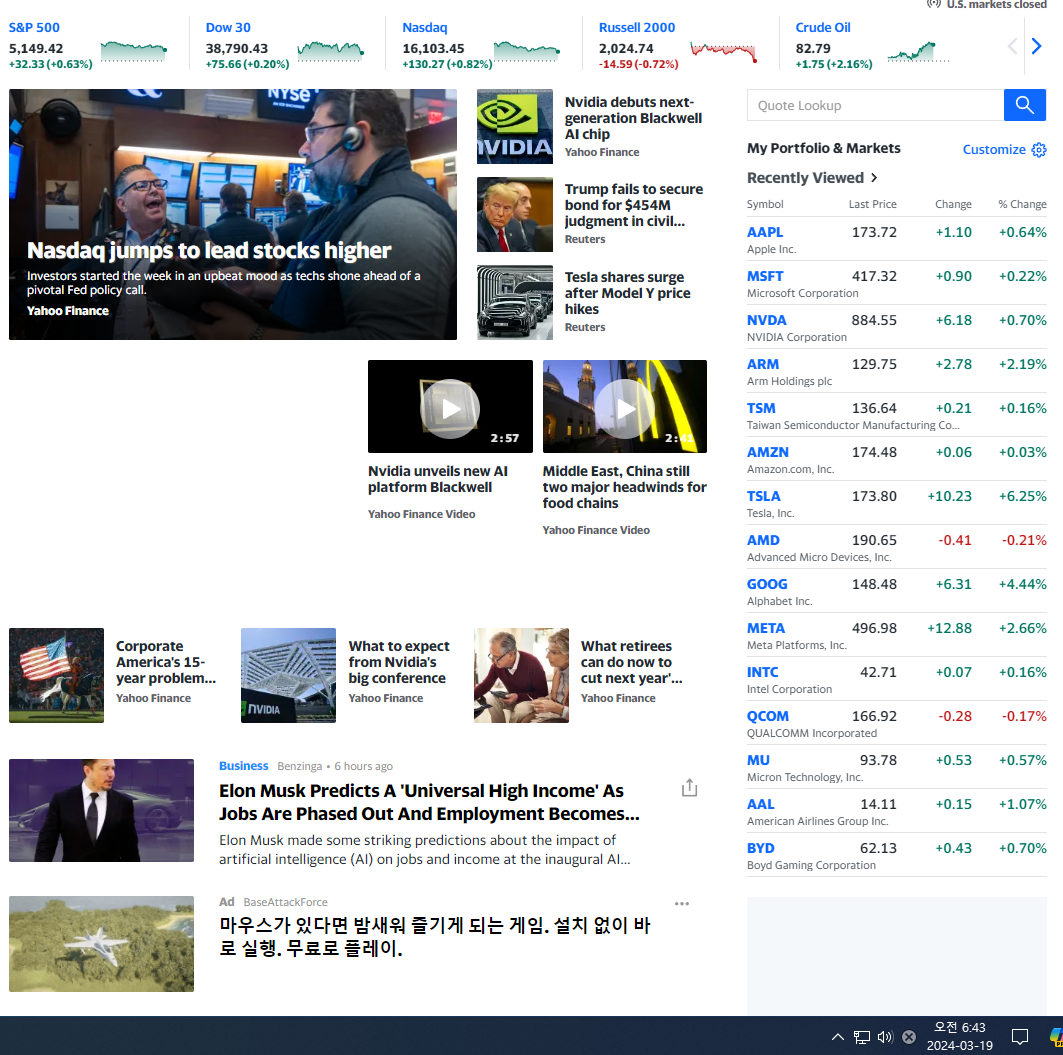Click the % Change column header
Viewport: 1063px width, 1055px height.
coord(1022,204)
